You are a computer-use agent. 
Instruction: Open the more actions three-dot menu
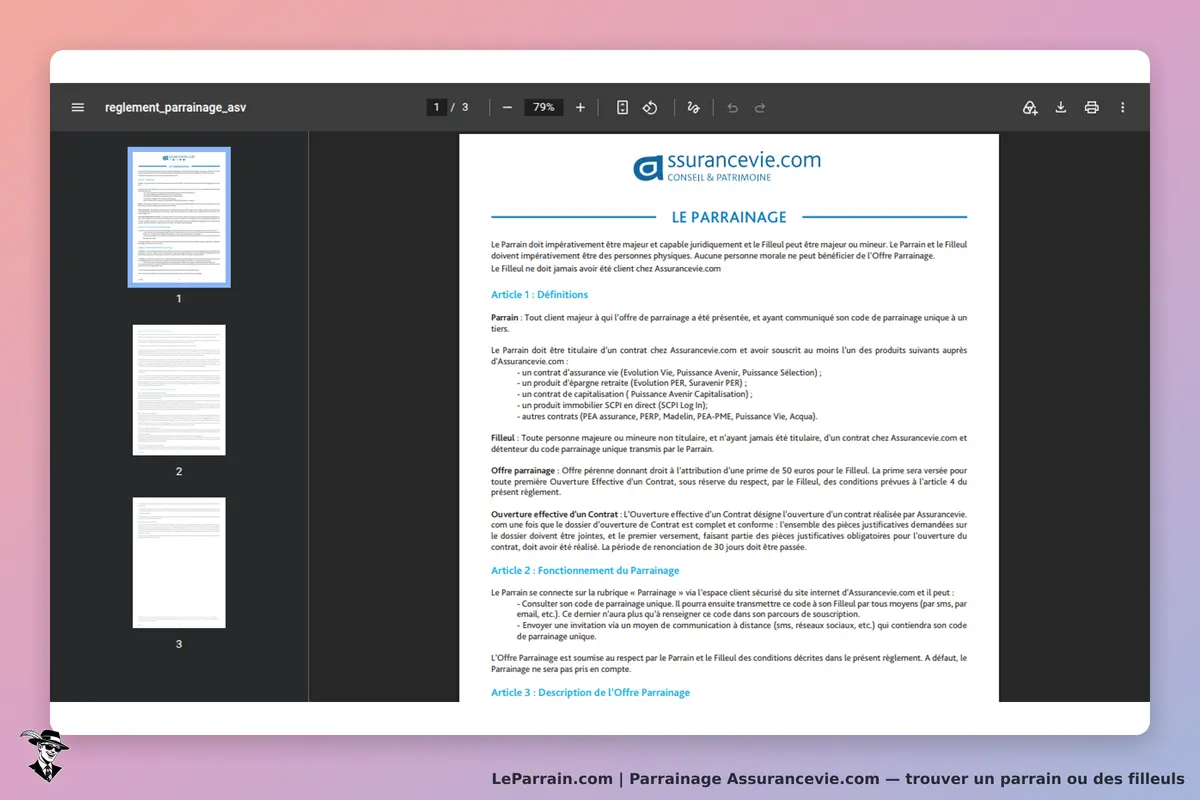coord(1123,107)
